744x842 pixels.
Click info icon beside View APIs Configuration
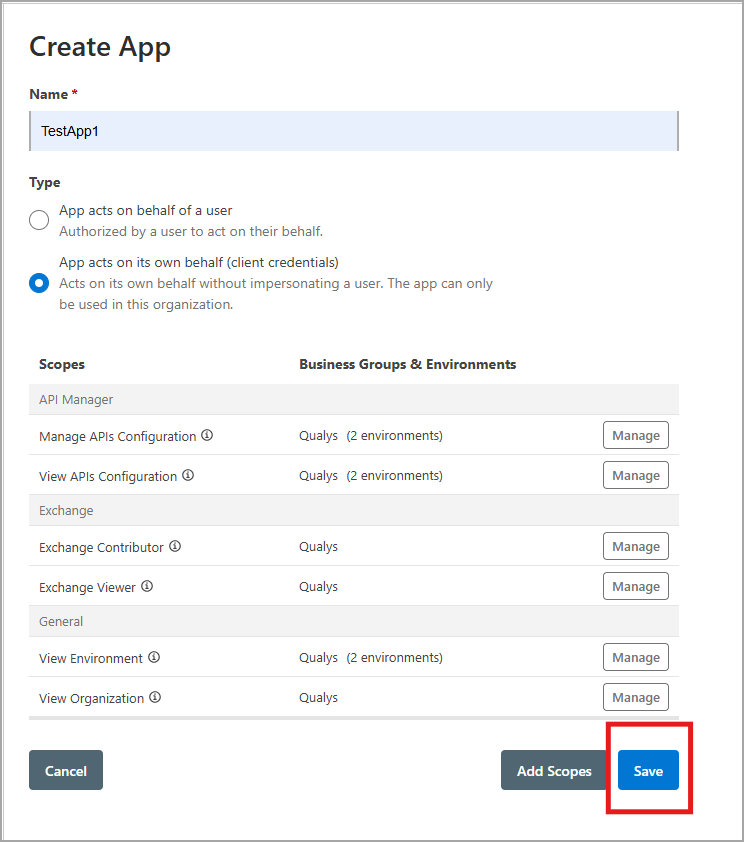[188, 475]
